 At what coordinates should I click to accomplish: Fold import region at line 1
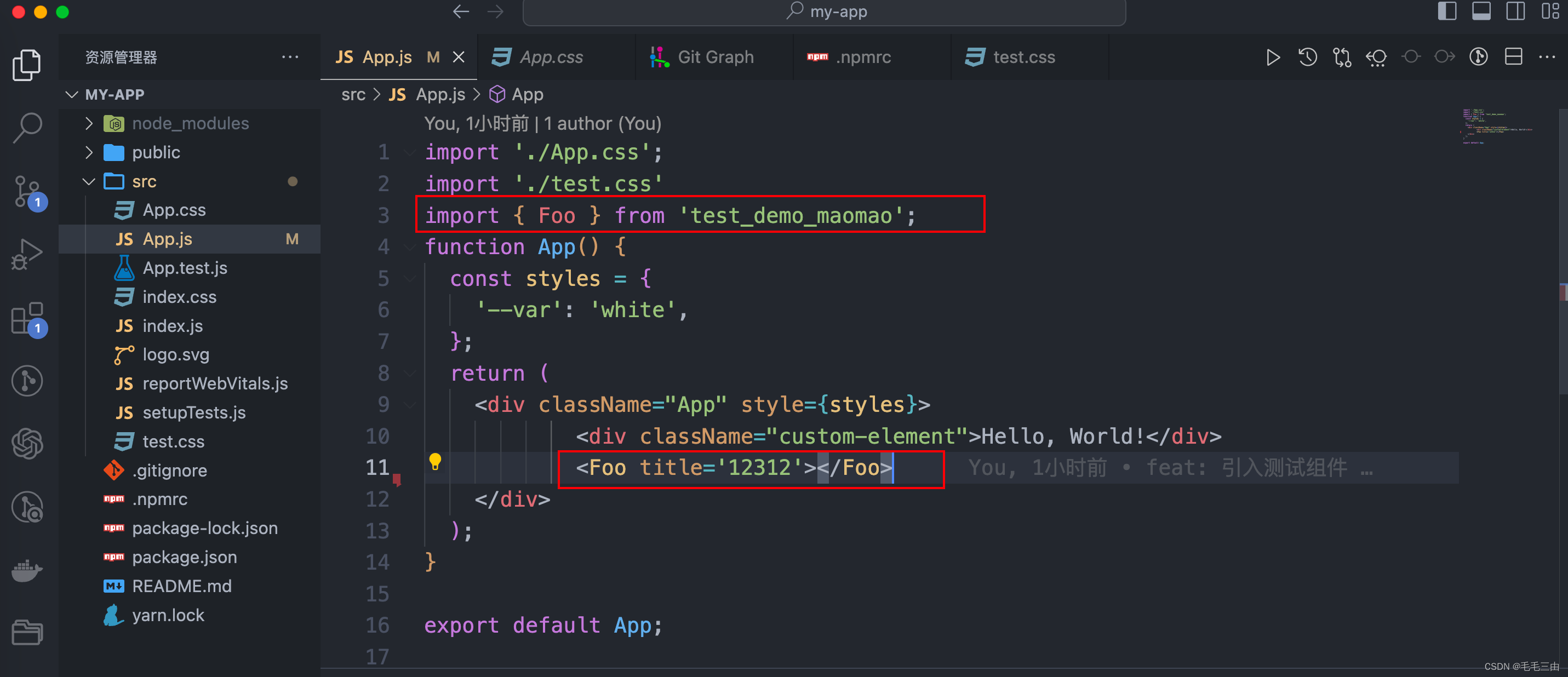[x=410, y=152]
